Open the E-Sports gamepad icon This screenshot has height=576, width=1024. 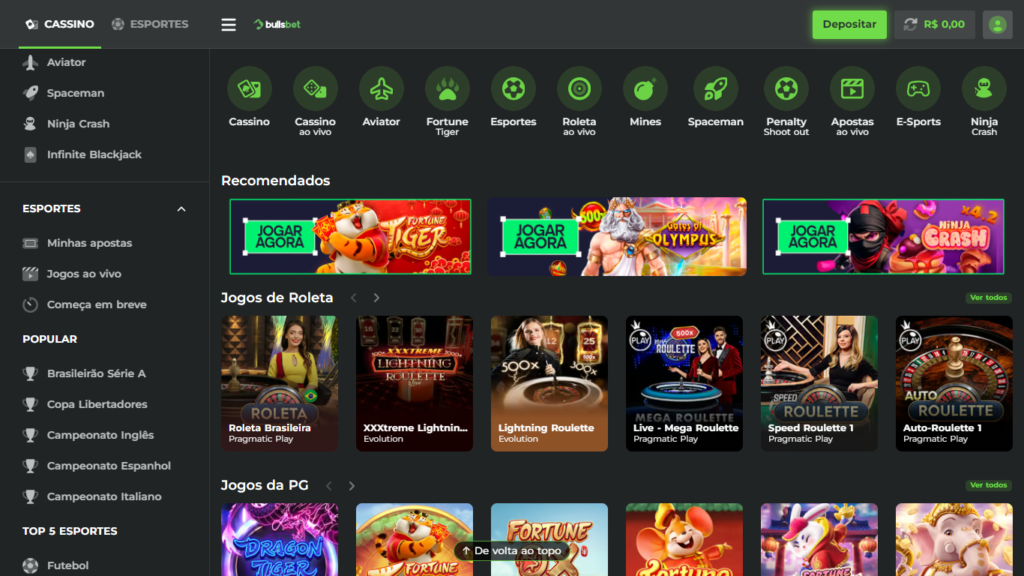[918, 89]
